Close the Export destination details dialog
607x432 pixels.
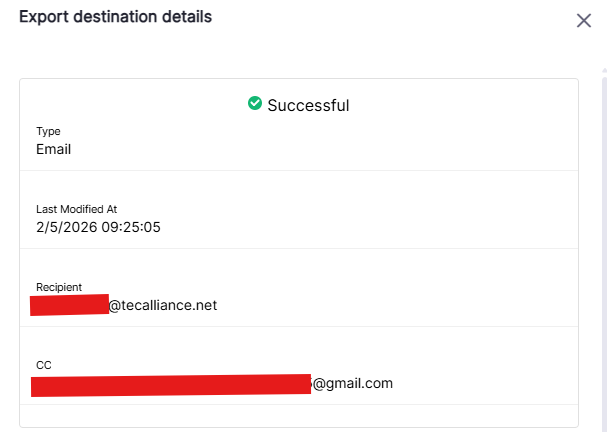584,20
